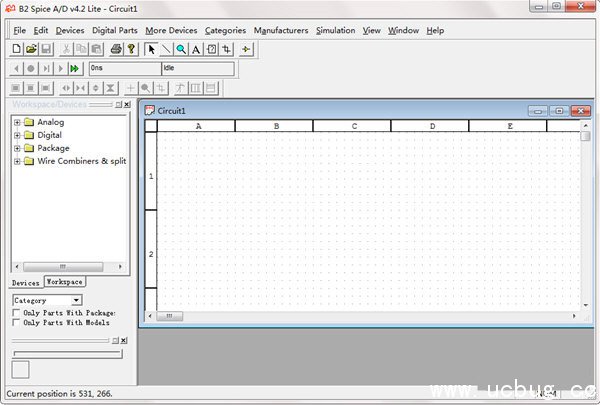
Task: Expand the Digital folder
Action: click(x=17, y=135)
